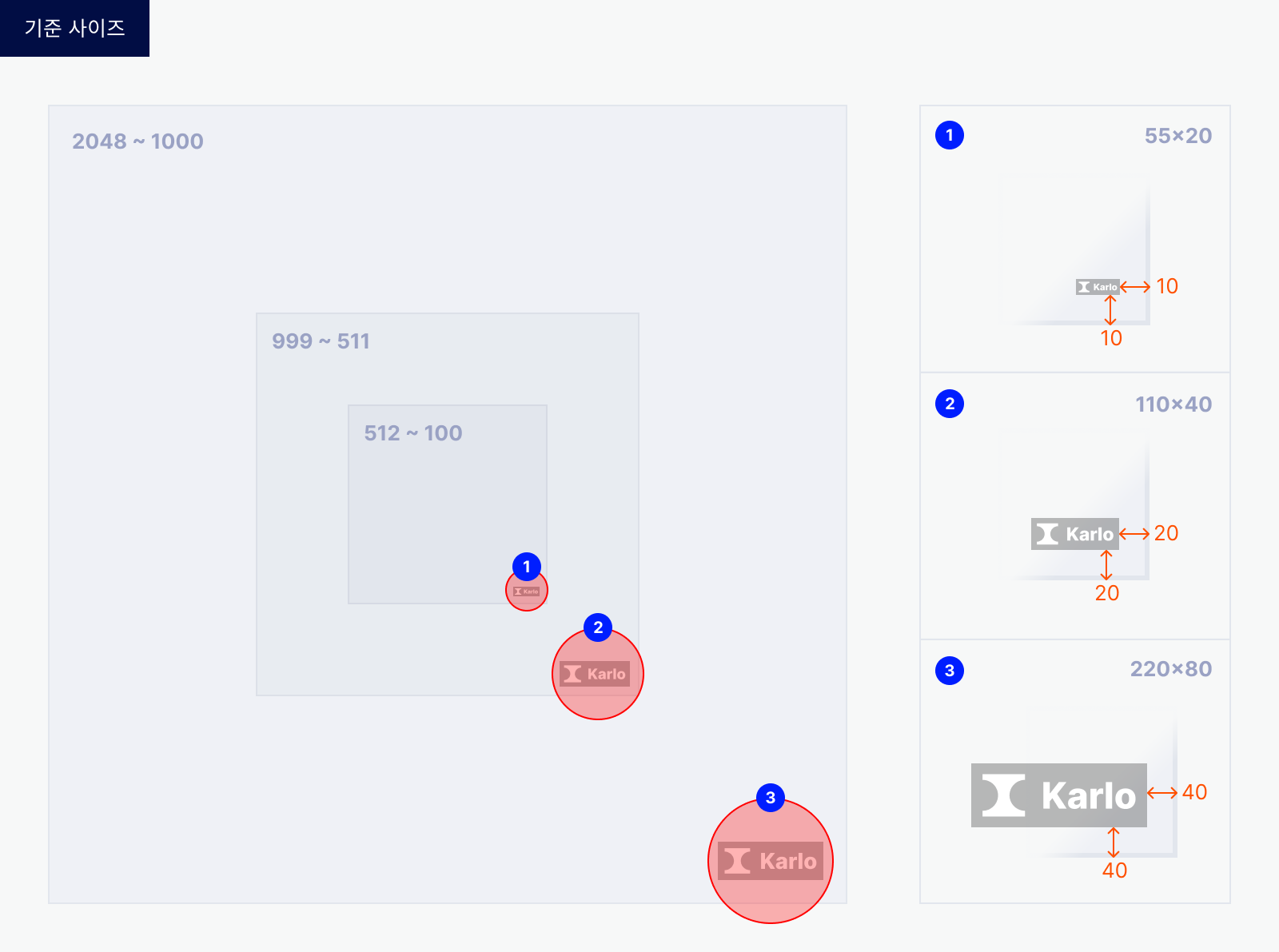Click the smallest Karlo watermark in red circle

[x=527, y=592]
